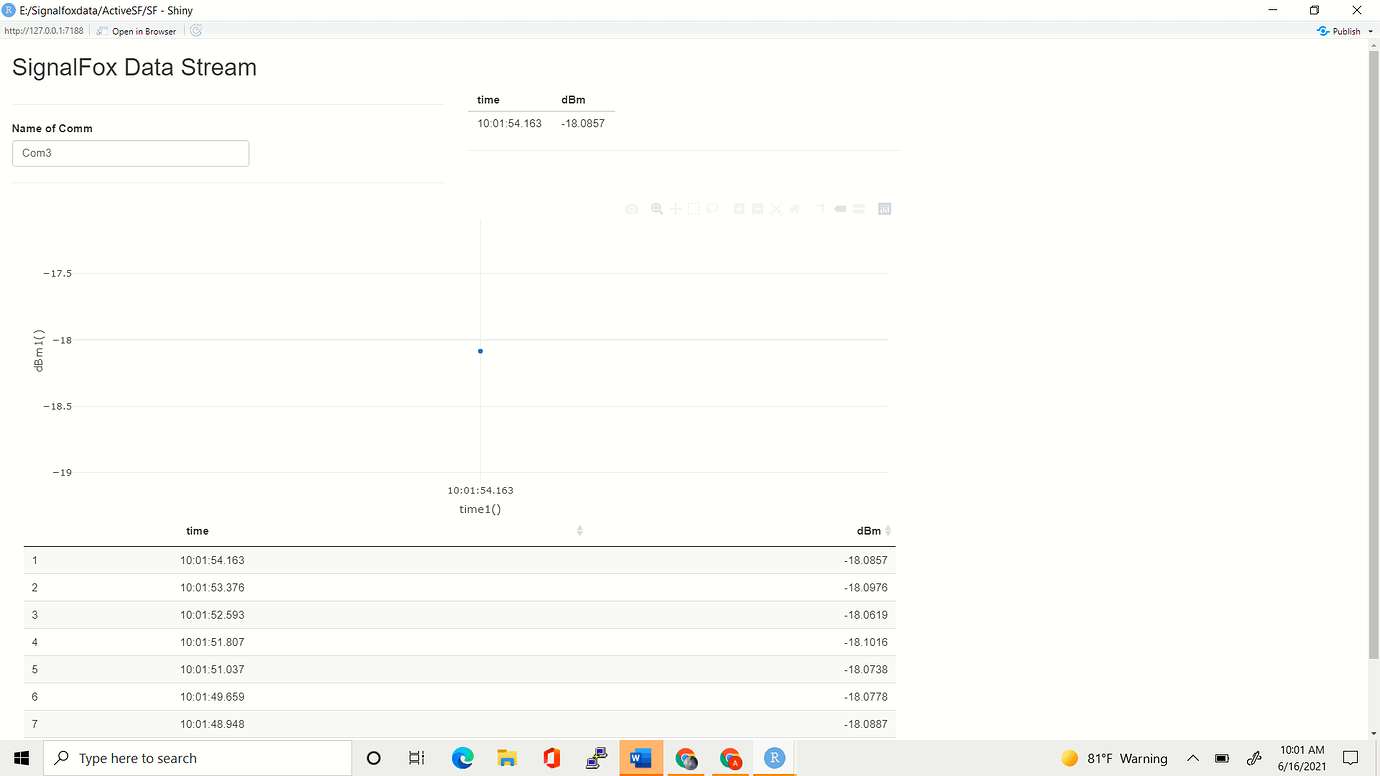Choose the Lasso Select tool
Screen dimensions: 1380x776
coord(711,208)
